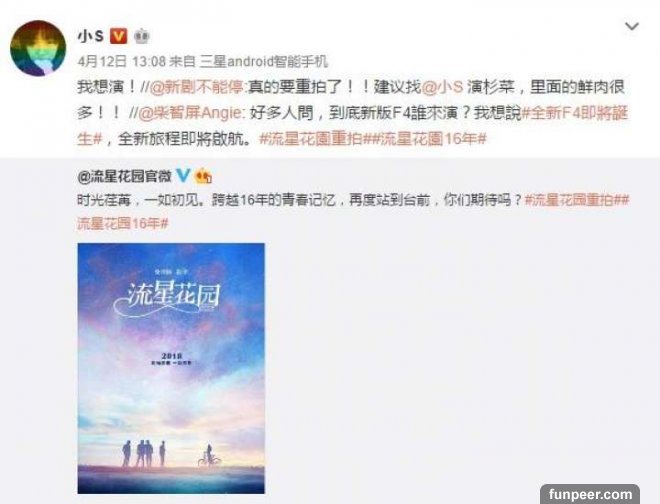This screenshot has width=660, height=504.
Task: Open traditional hashtag #流星花園16年# in top post
Action: (429, 139)
